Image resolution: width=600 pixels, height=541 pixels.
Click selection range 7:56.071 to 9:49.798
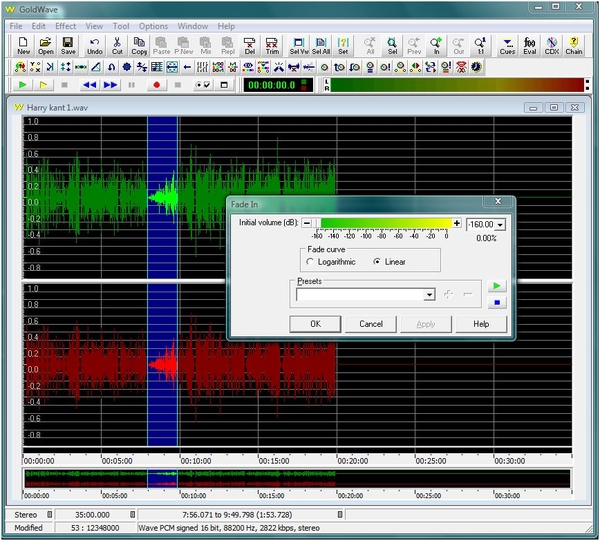pos(237,515)
